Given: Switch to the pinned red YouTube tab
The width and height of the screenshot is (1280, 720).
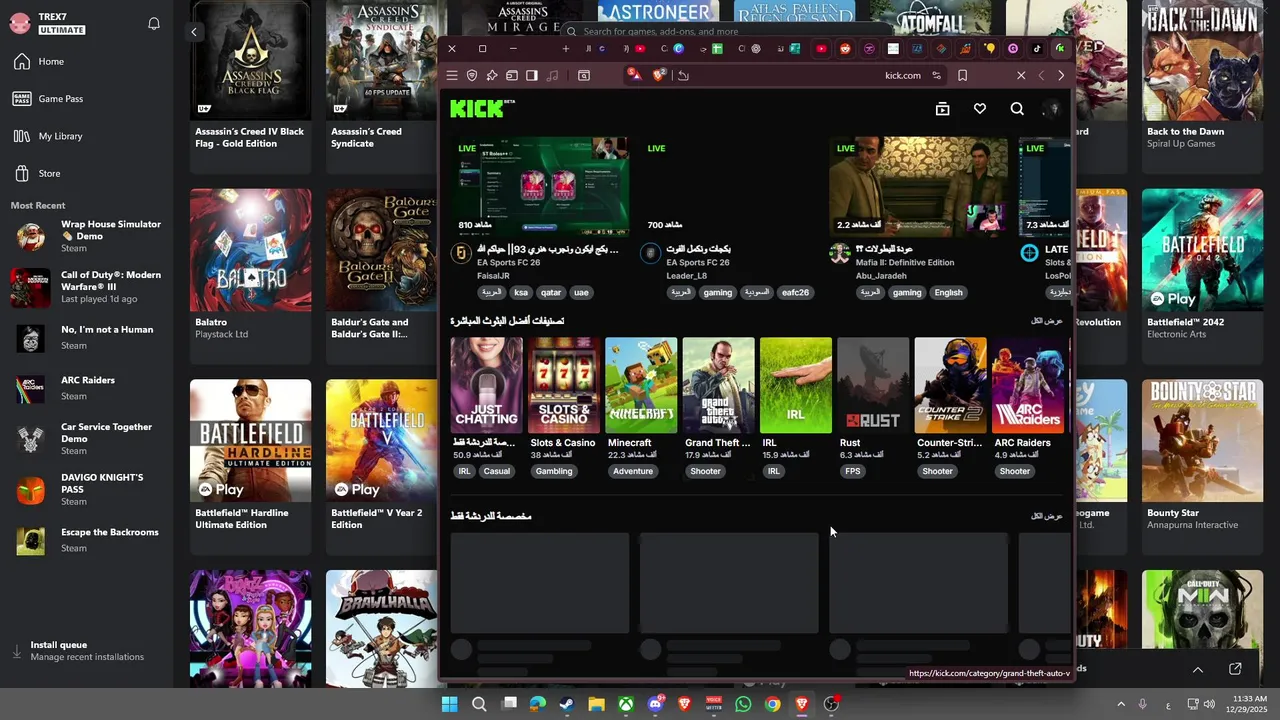Looking at the screenshot, I should 821,48.
